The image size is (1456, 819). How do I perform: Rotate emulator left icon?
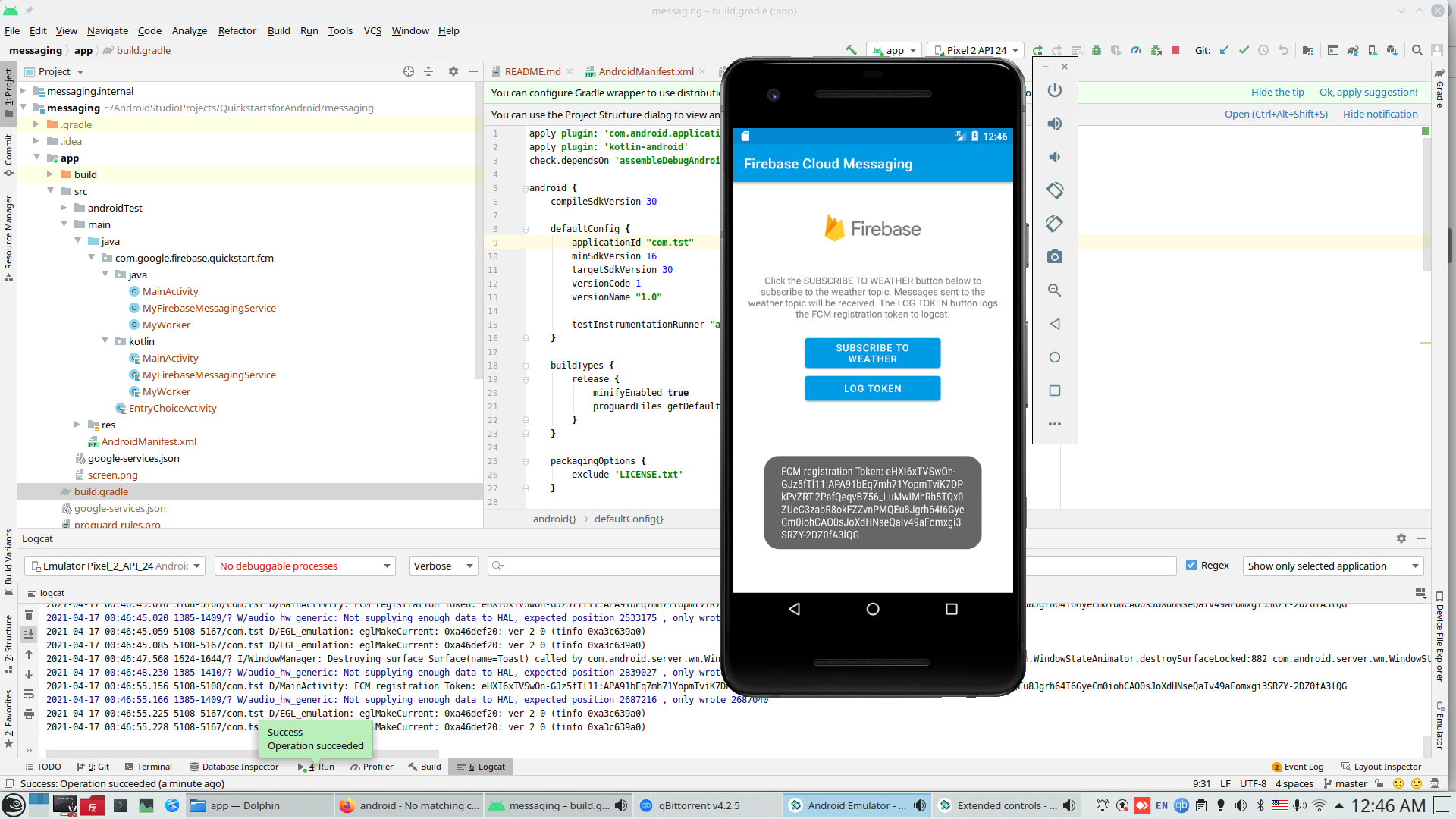click(x=1054, y=190)
